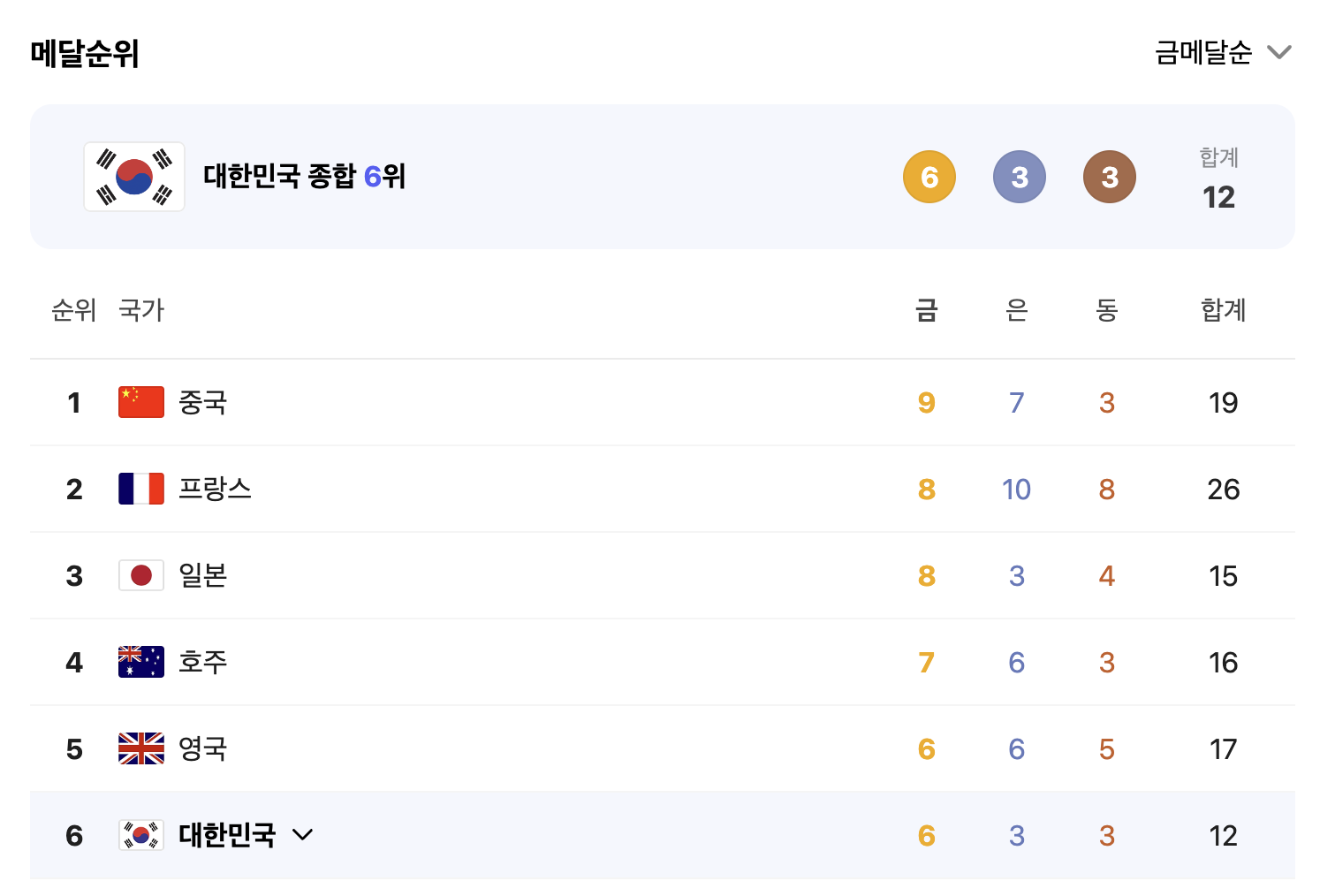The height and width of the screenshot is (896, 1320).
Task: Select the gold medal count circle showing 6
Action: pyautogui.click(x=929, y=176)
